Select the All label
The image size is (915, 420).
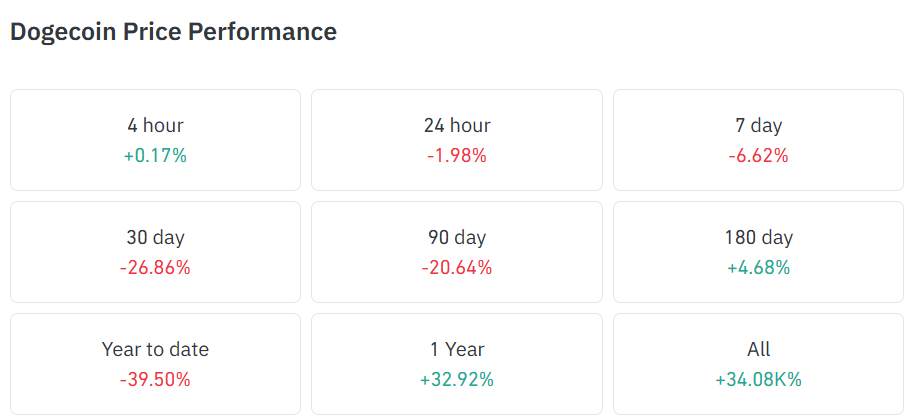click(x=758, y=350)
